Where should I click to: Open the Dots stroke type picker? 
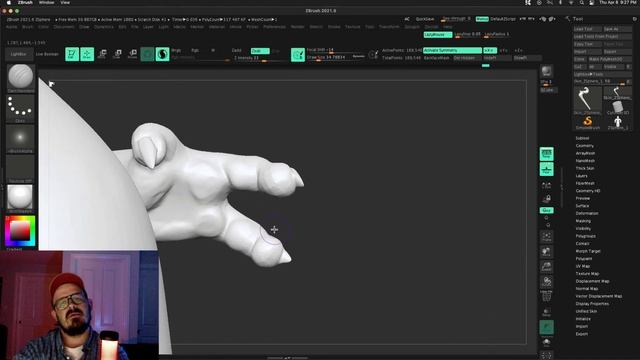[20, 109]
